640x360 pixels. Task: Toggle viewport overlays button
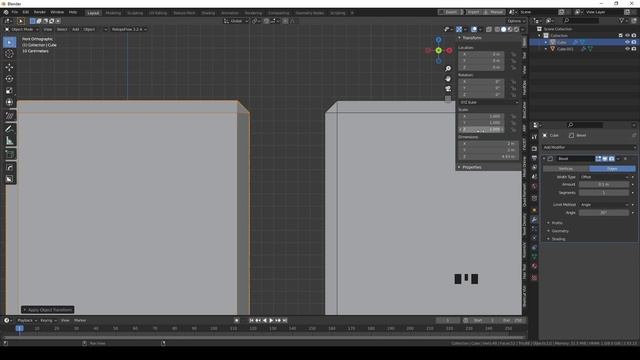(x=474, y=29)
